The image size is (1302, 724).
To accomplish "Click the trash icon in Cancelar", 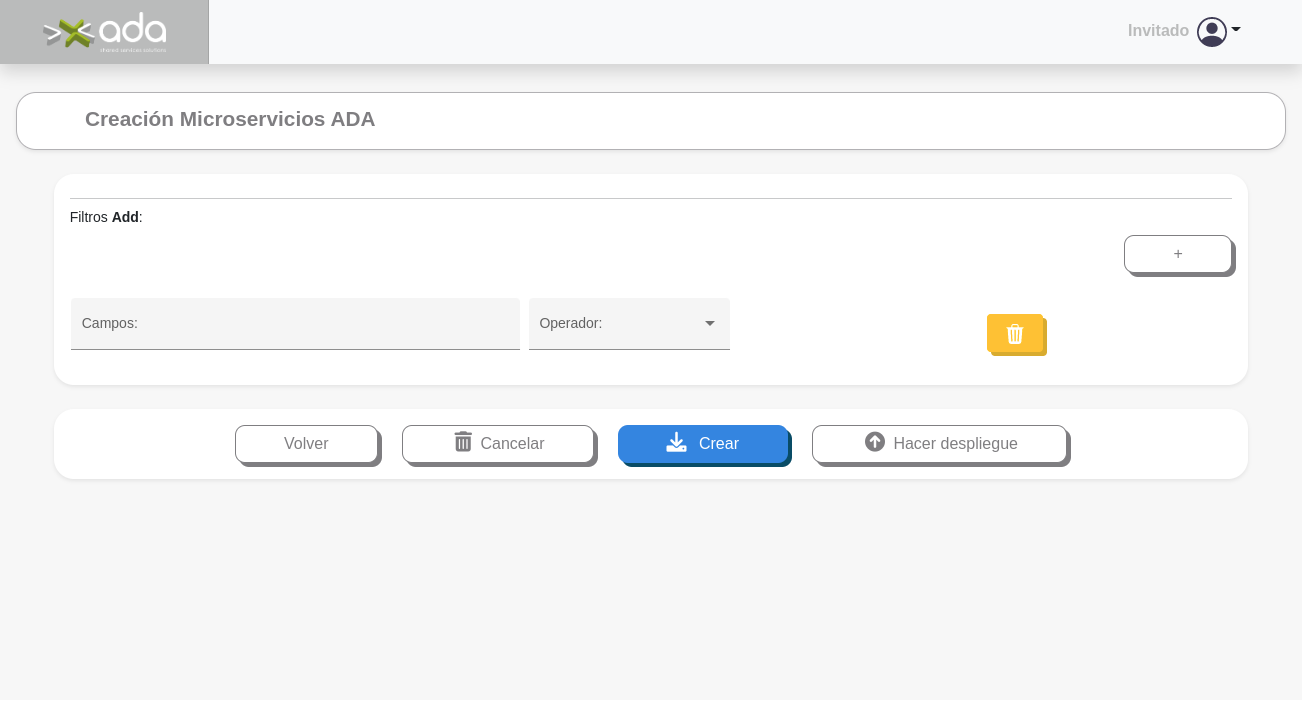I will click(x=463, y=442).
